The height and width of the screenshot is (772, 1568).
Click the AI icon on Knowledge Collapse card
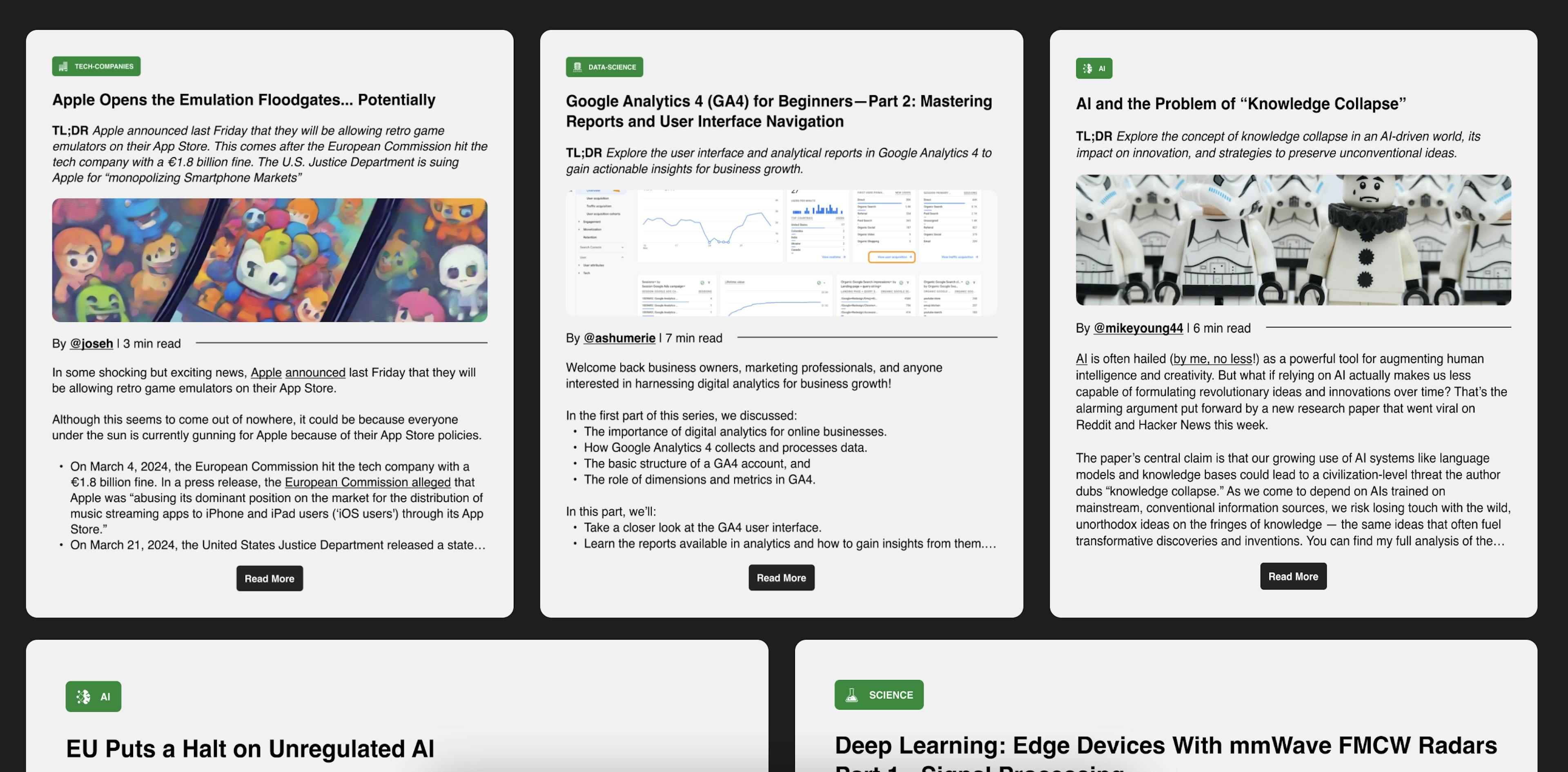pyautogui.click(x=1087, y=68)
